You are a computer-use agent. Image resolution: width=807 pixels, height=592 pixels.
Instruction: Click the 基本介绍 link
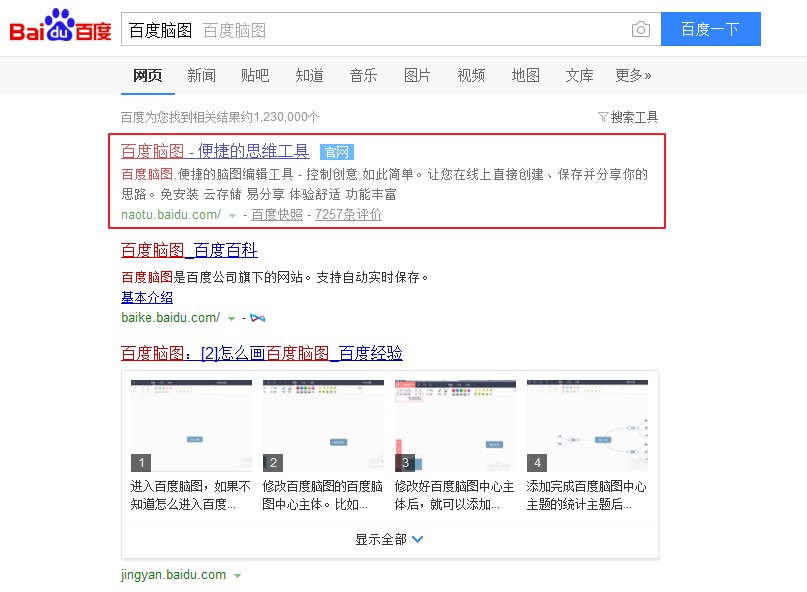point(147,298)
